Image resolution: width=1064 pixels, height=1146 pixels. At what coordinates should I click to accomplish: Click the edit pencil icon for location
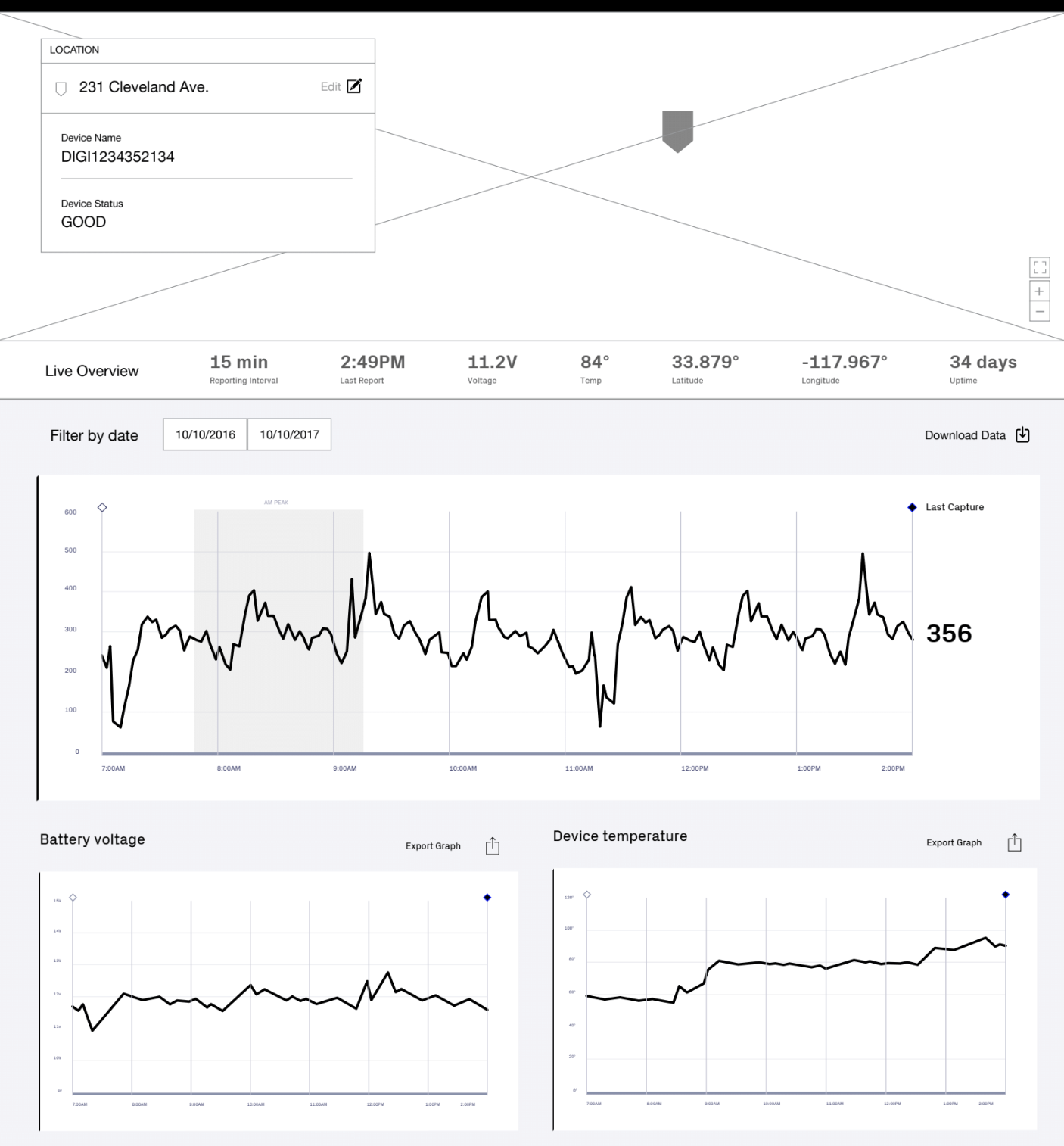pyautogui.click(x=354, y=86)
